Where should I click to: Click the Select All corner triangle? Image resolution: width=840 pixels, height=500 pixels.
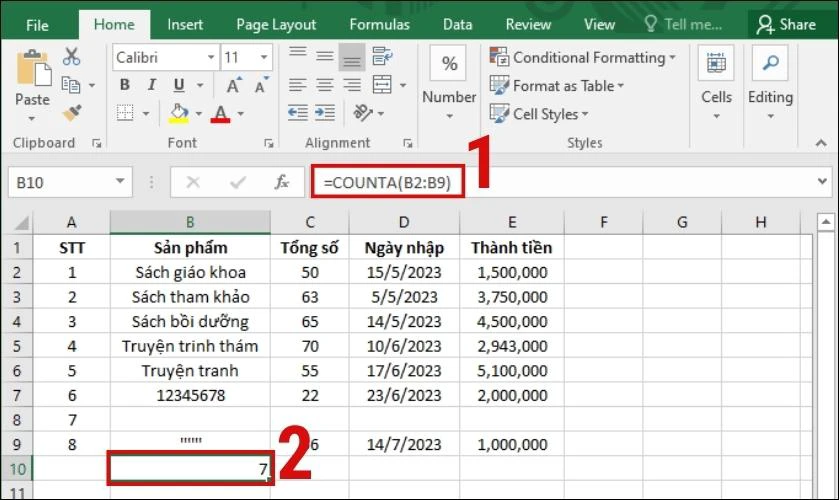point(20,222)
